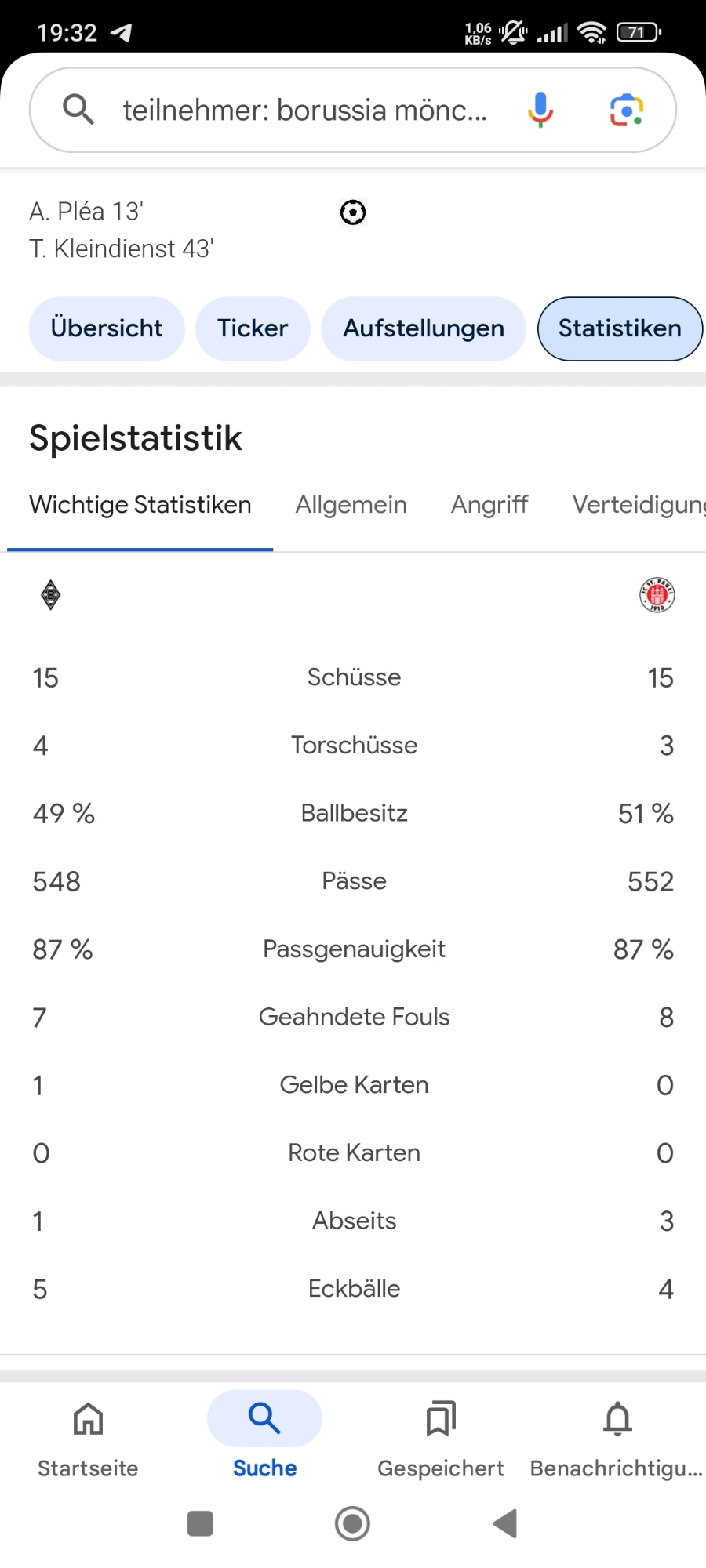Select the Angriff statistics tab
Viewport: 706px width, 1568px height.
coord(489,505)
